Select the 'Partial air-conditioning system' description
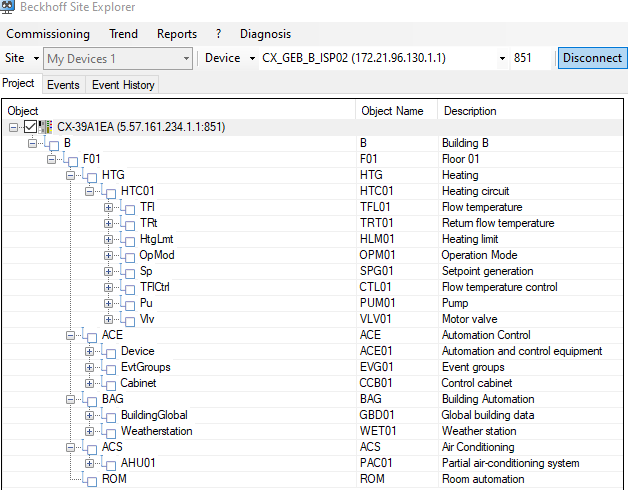 (510, 463)
